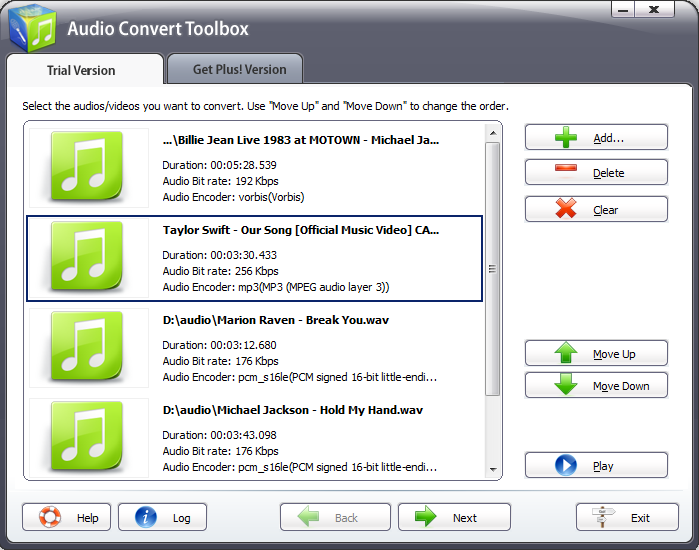Click Duration 00:05:28.539 text
Screen dimensions: 699x550
point(219,165)
